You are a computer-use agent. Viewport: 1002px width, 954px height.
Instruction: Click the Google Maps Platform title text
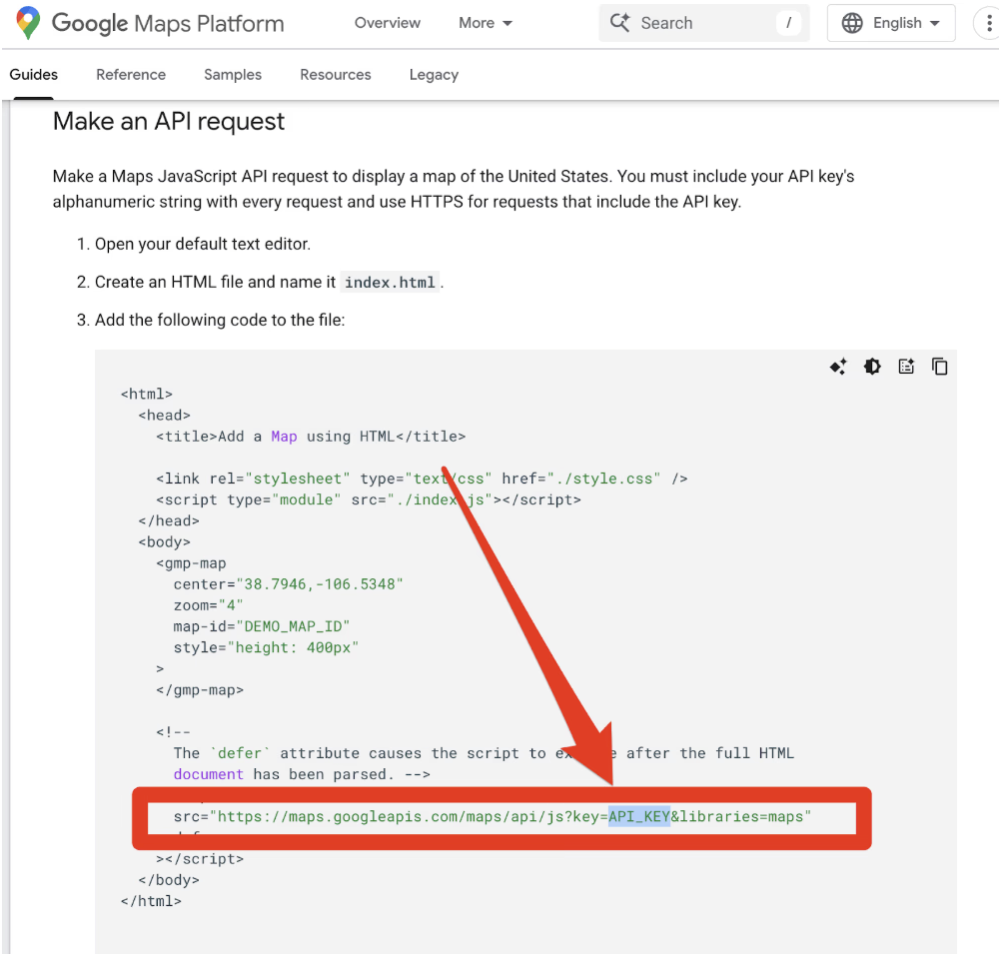click(167, 23)
